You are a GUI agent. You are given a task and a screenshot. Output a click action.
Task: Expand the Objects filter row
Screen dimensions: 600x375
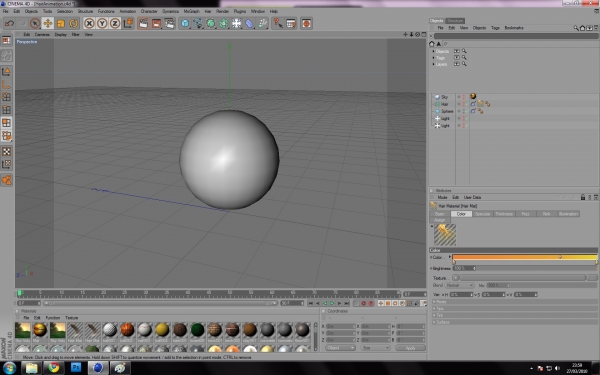coord(434,51)
